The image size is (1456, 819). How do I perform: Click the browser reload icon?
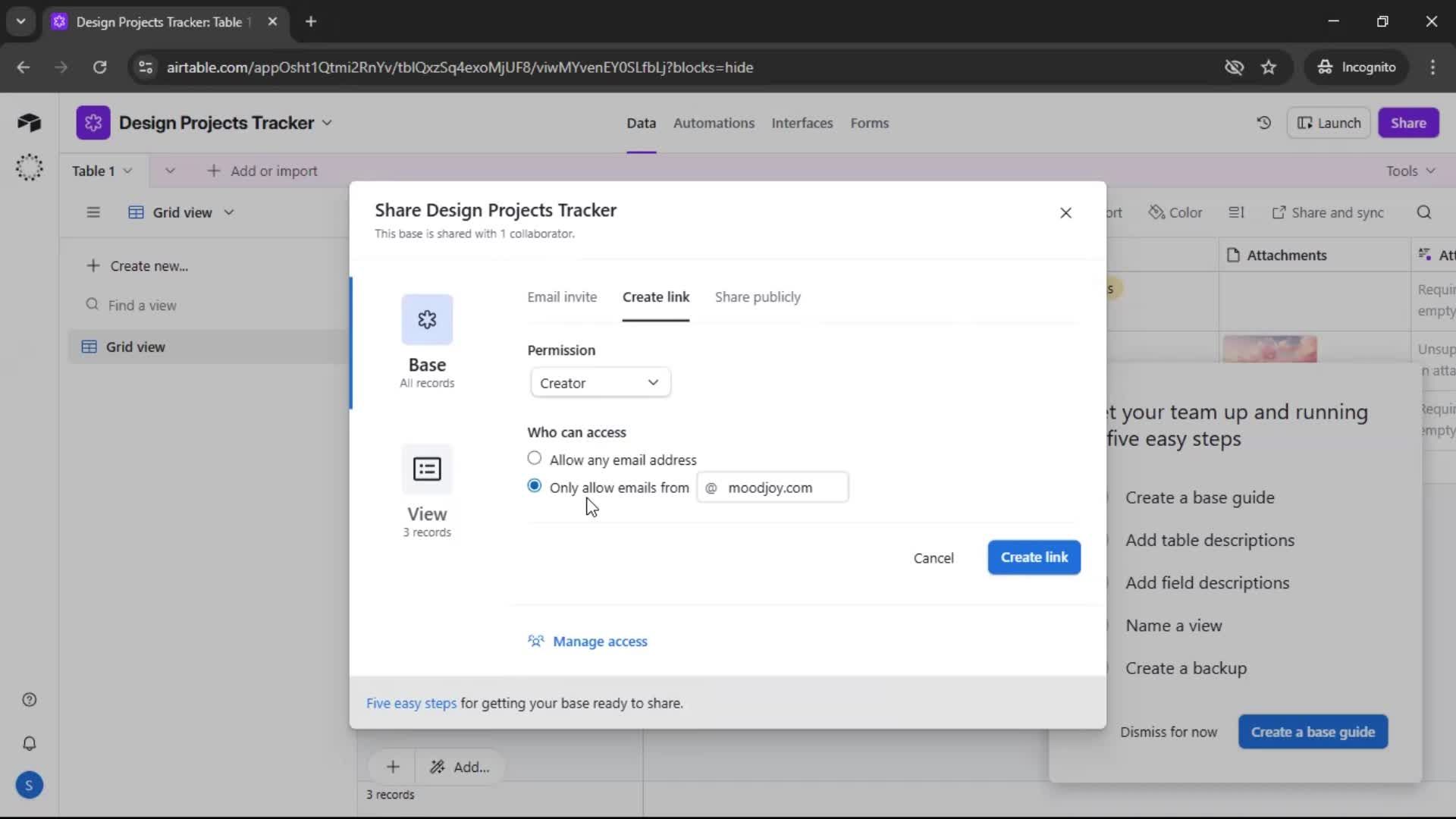99,67
